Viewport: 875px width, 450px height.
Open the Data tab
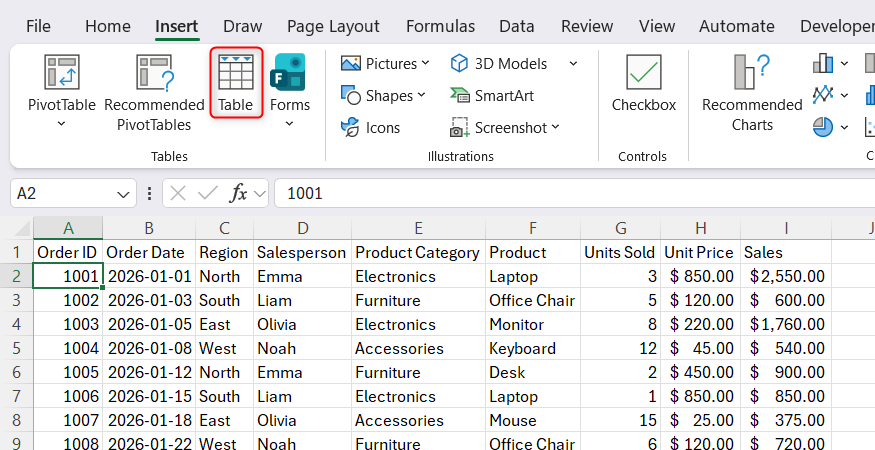pyautogui.click(x=516, y=26)
